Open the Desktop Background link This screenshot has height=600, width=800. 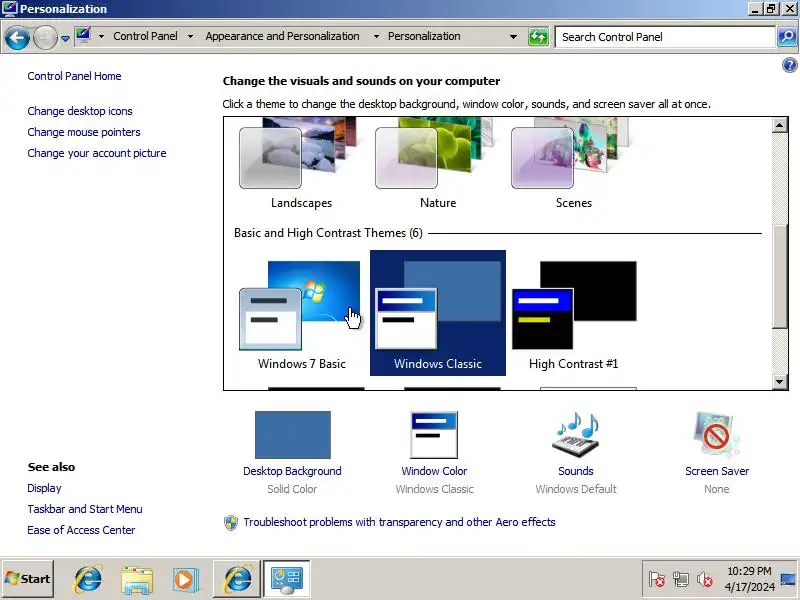pos(292,471)
